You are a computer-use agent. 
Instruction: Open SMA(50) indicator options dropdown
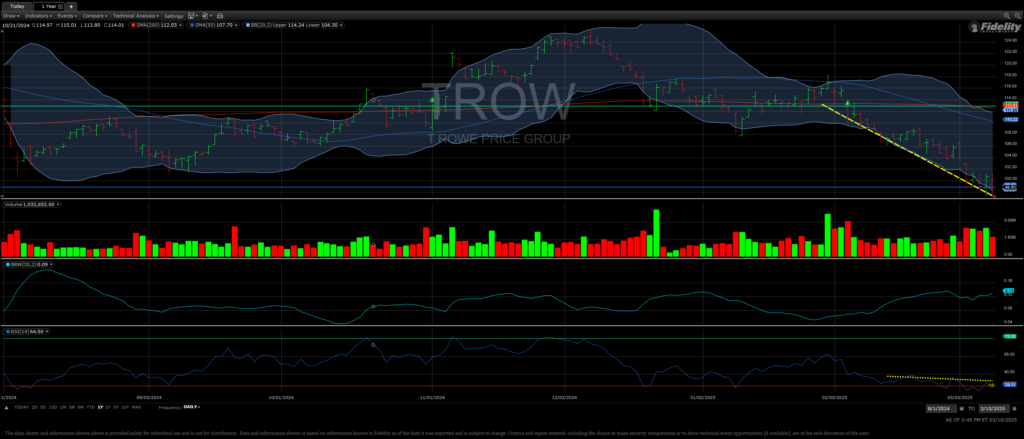coord(236,25)
